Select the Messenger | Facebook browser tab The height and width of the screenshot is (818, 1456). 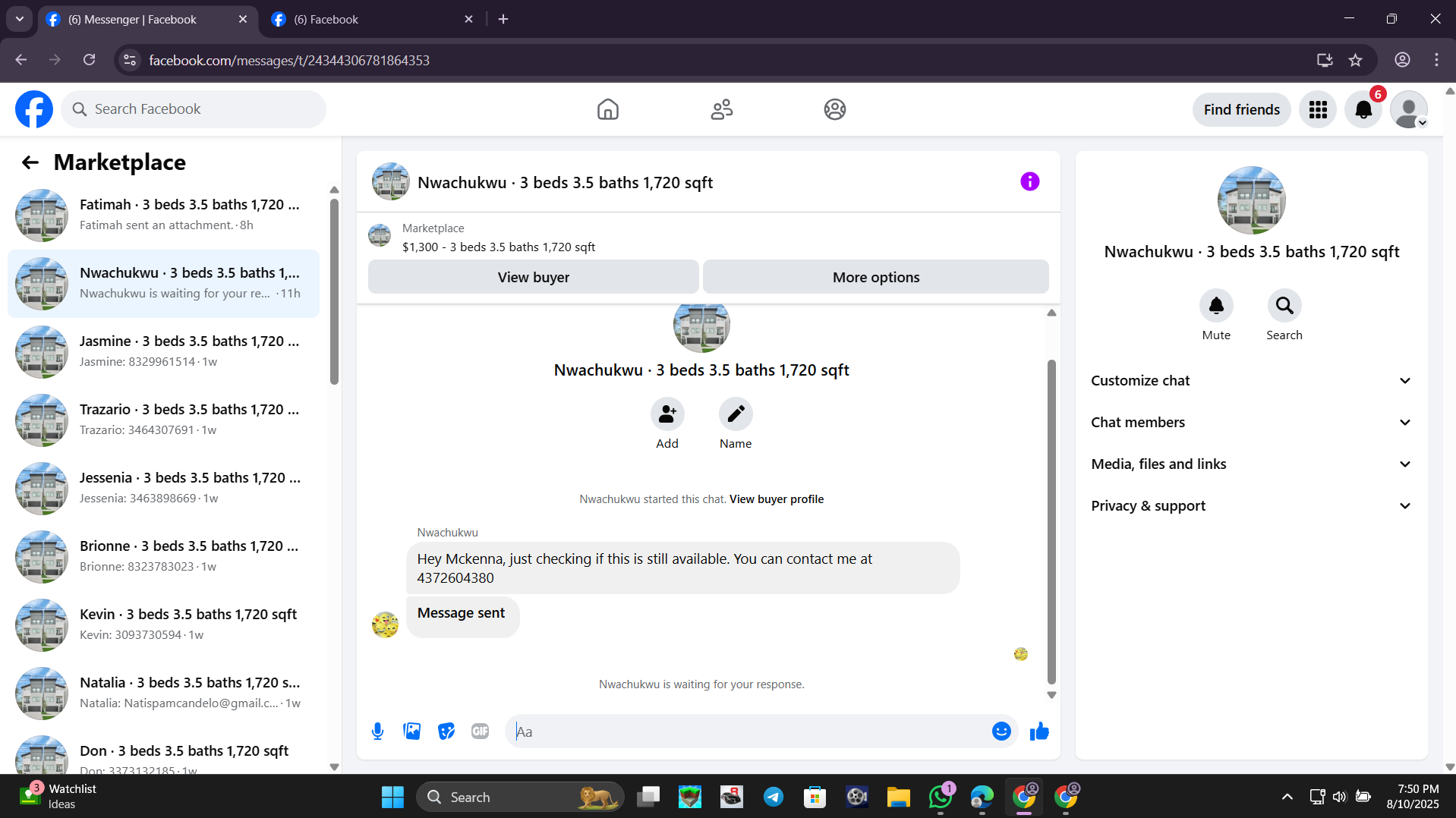click(x=146, y=19)
